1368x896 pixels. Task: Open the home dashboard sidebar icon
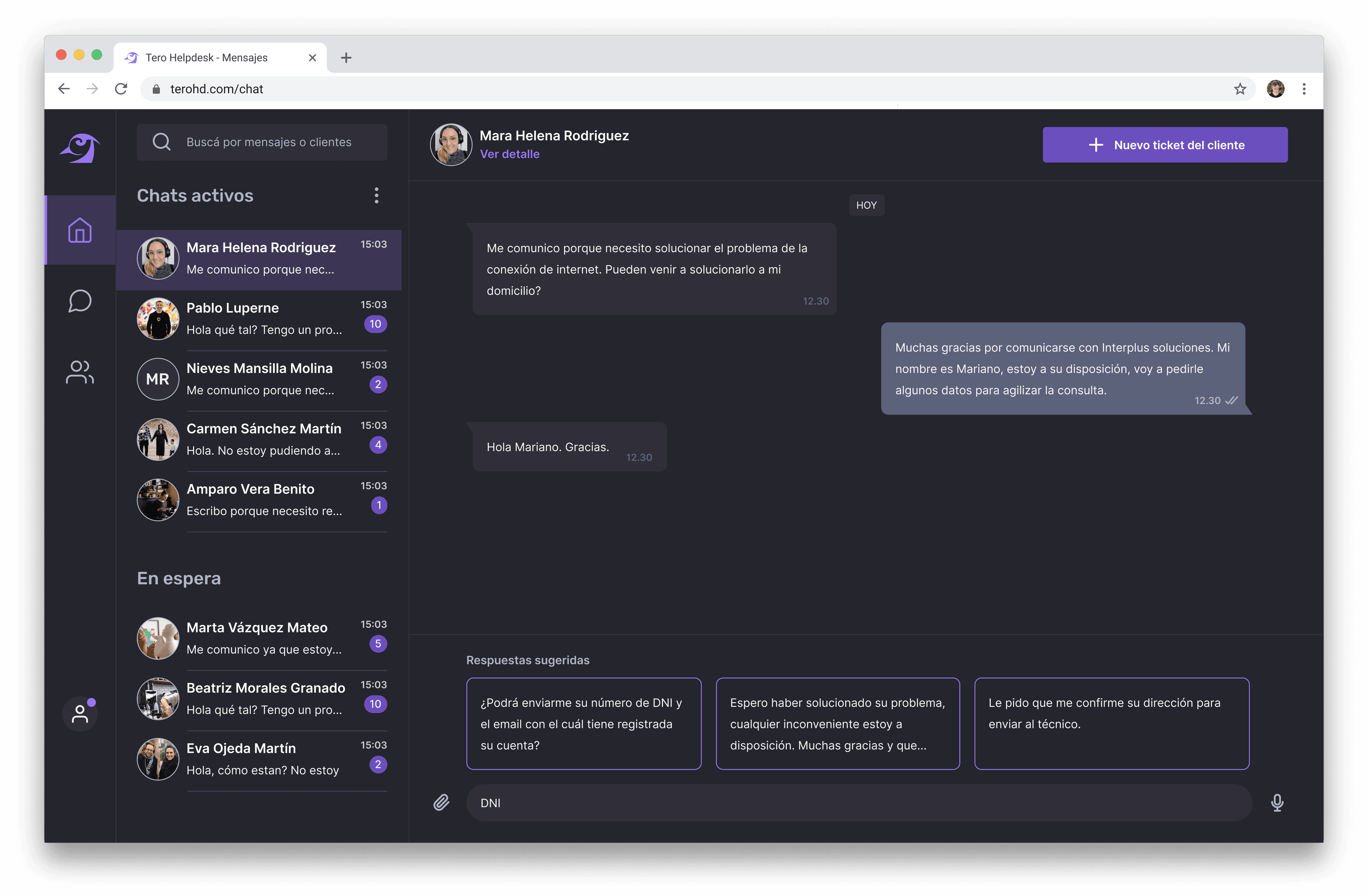(80, 230)
